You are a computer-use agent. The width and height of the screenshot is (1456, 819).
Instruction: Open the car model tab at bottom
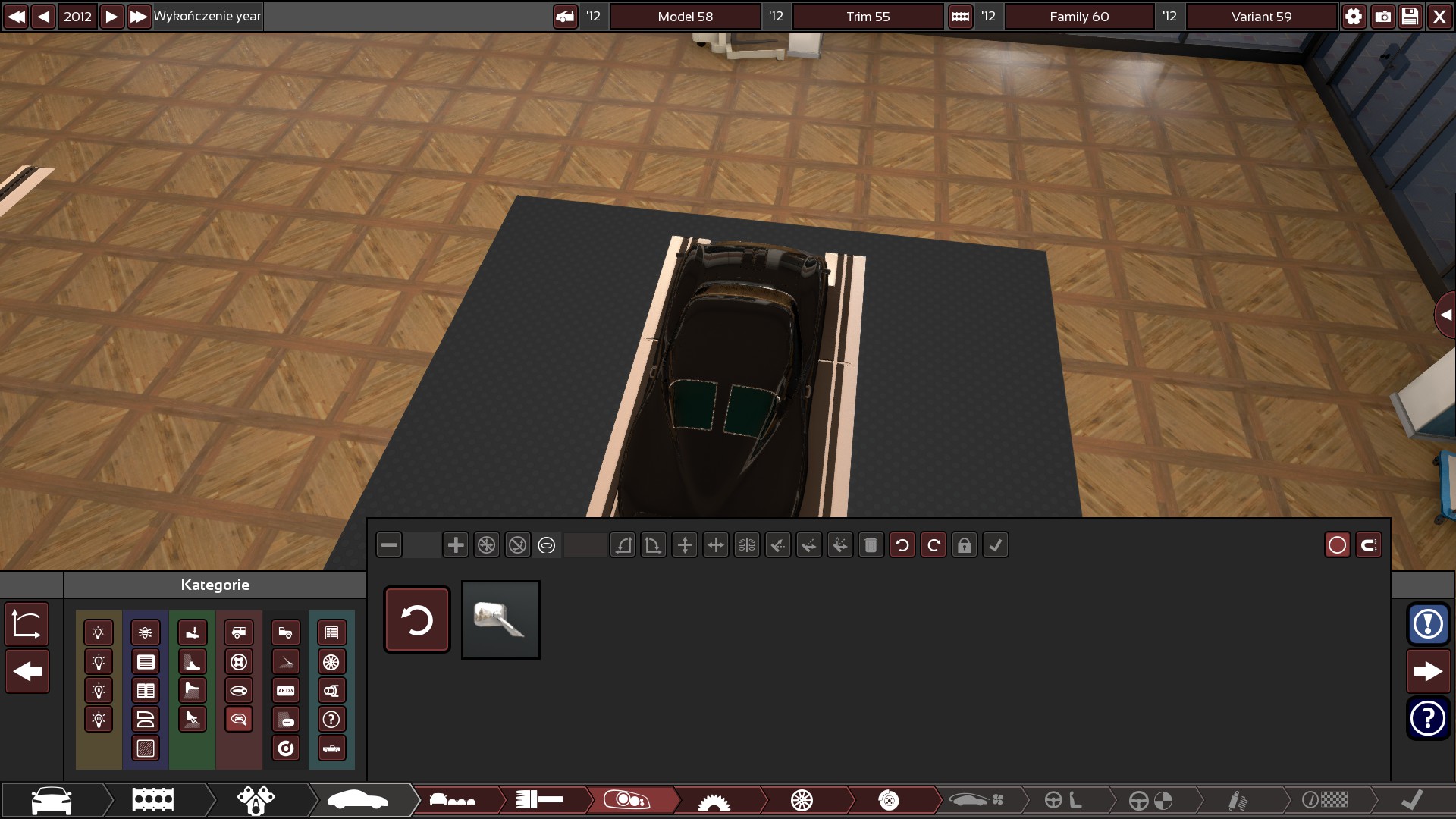[52, 800]
